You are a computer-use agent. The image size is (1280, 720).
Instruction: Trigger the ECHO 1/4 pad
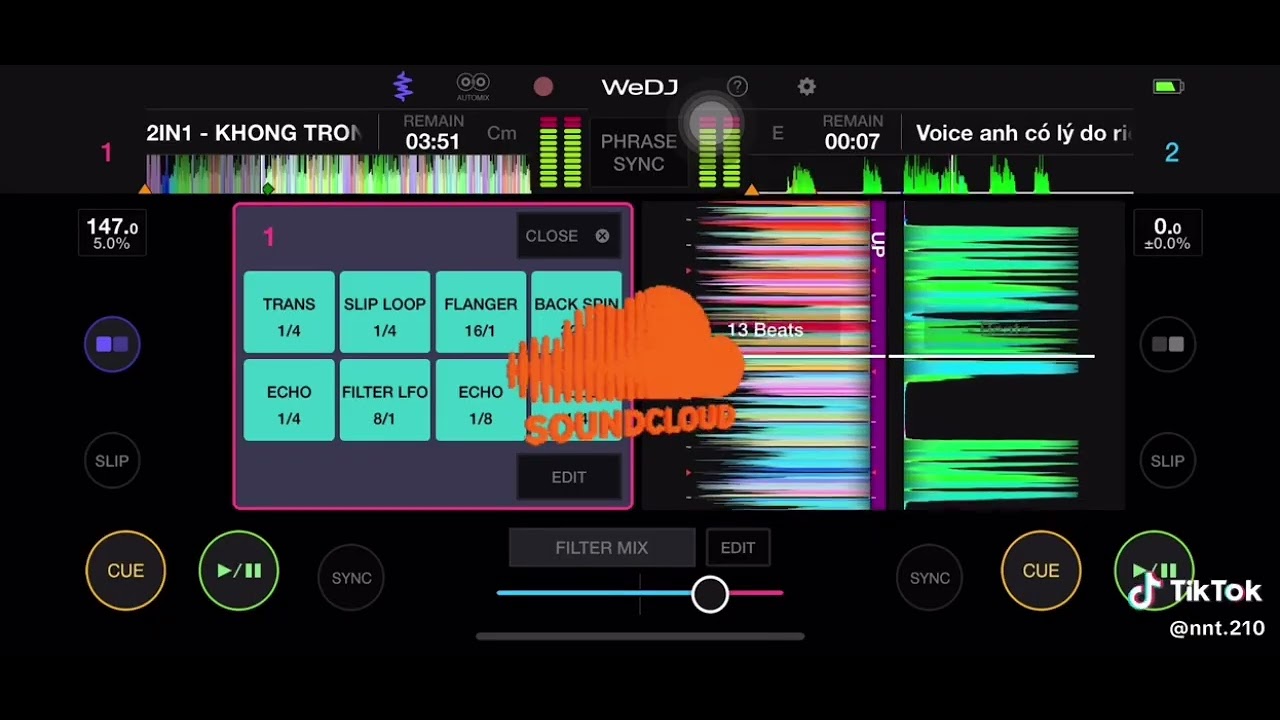pos(289,401)
